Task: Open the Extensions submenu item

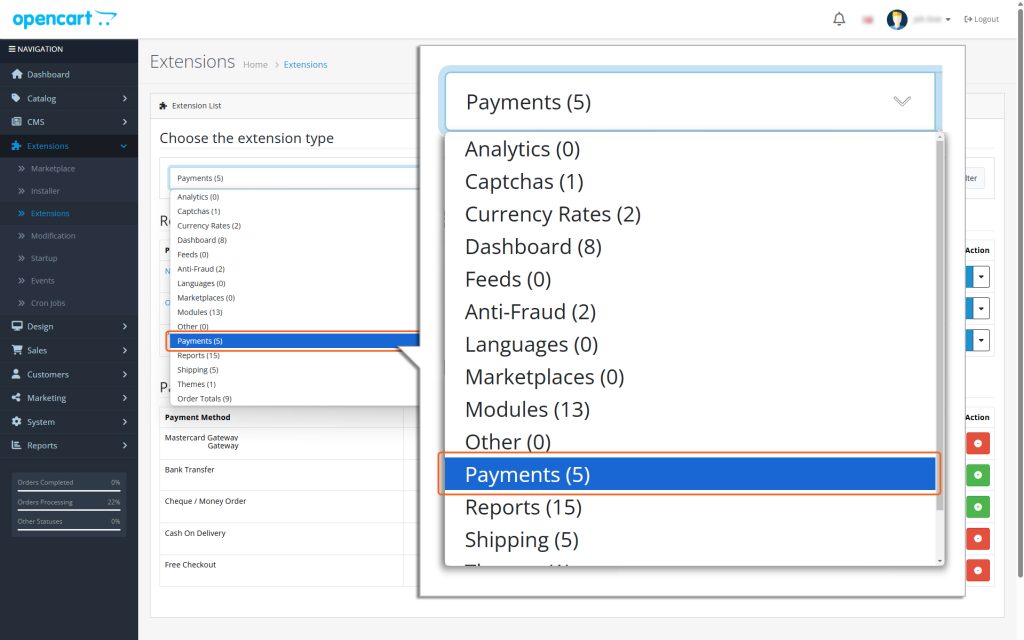Action: [x=50, y=213]
